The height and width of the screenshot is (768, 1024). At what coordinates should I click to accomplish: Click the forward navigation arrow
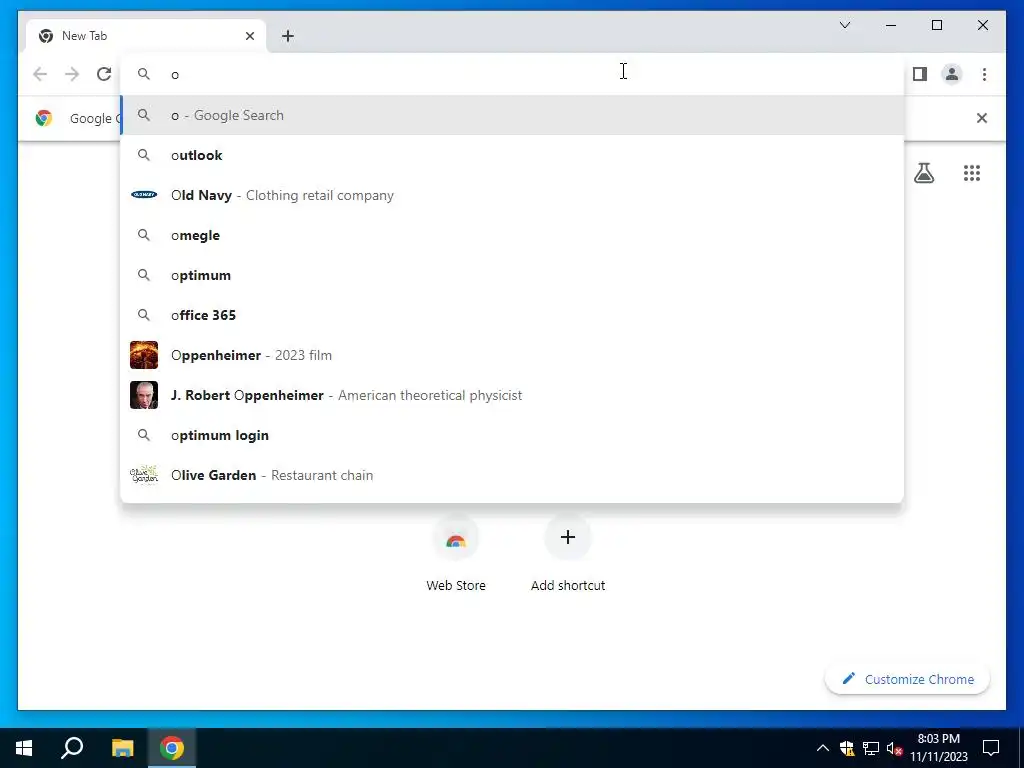pyautogui.click(x=72, y=74)
